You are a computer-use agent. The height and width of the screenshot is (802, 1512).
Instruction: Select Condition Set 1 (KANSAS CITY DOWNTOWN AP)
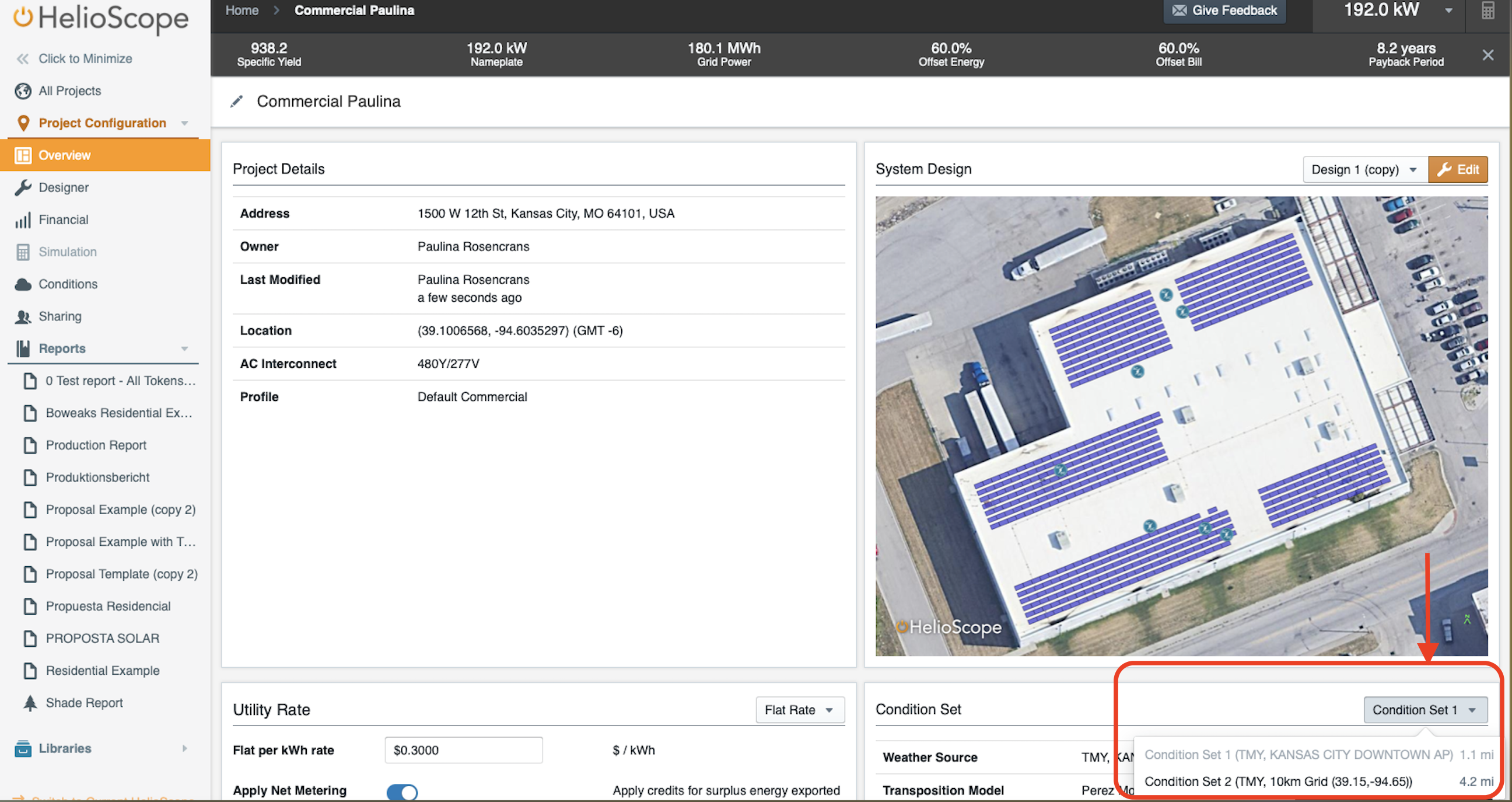click(1318, 755)
